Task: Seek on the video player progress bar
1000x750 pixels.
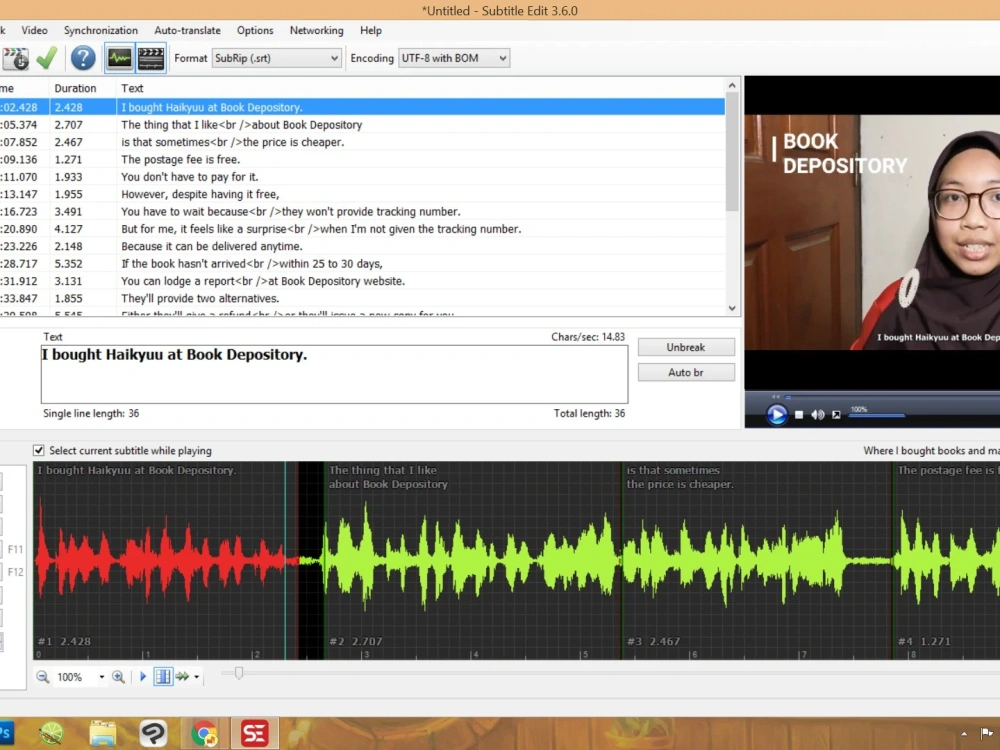Action: click(x=893, y=397)
